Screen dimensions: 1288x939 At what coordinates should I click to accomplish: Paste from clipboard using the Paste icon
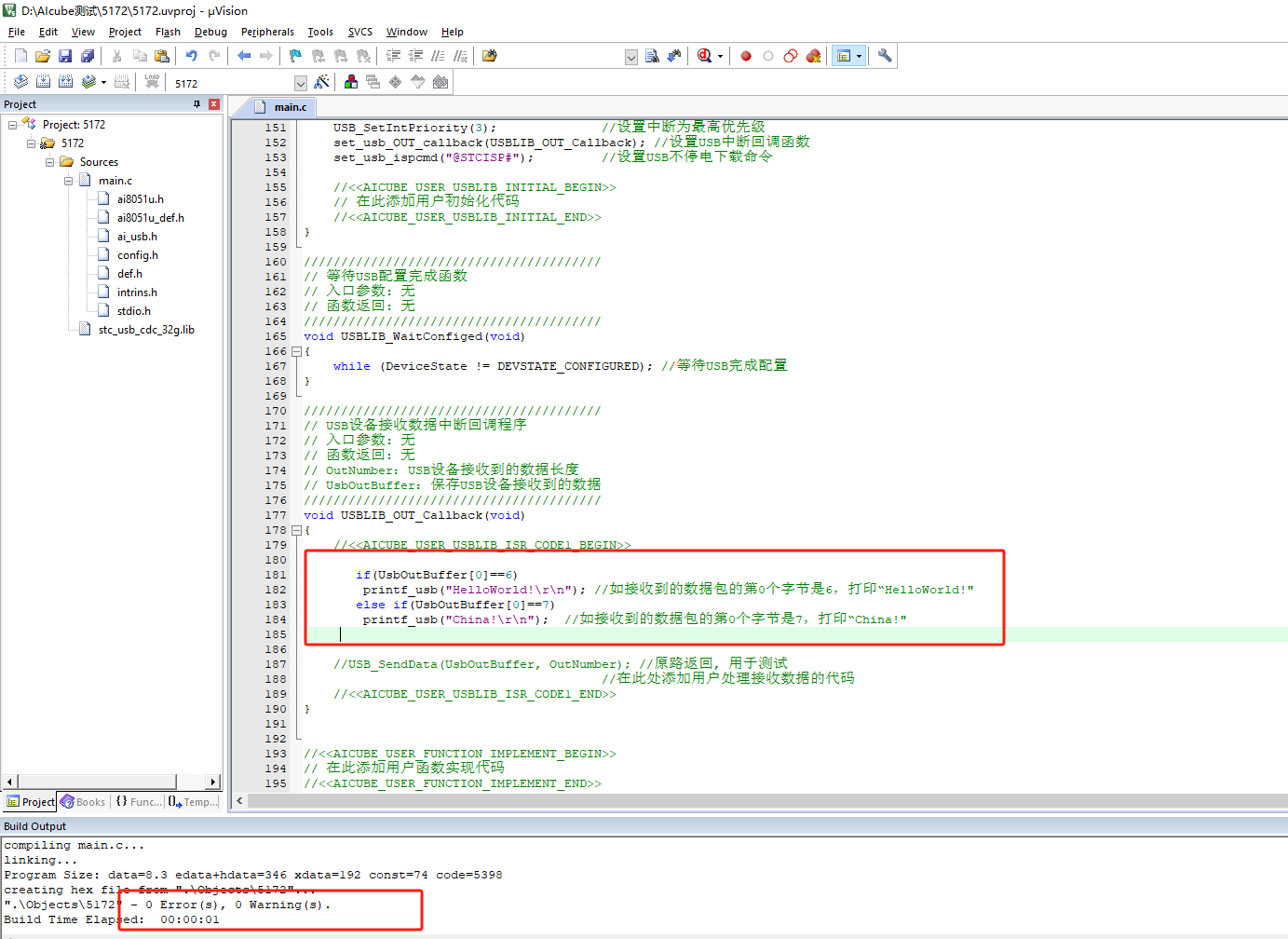coord(162,56)
